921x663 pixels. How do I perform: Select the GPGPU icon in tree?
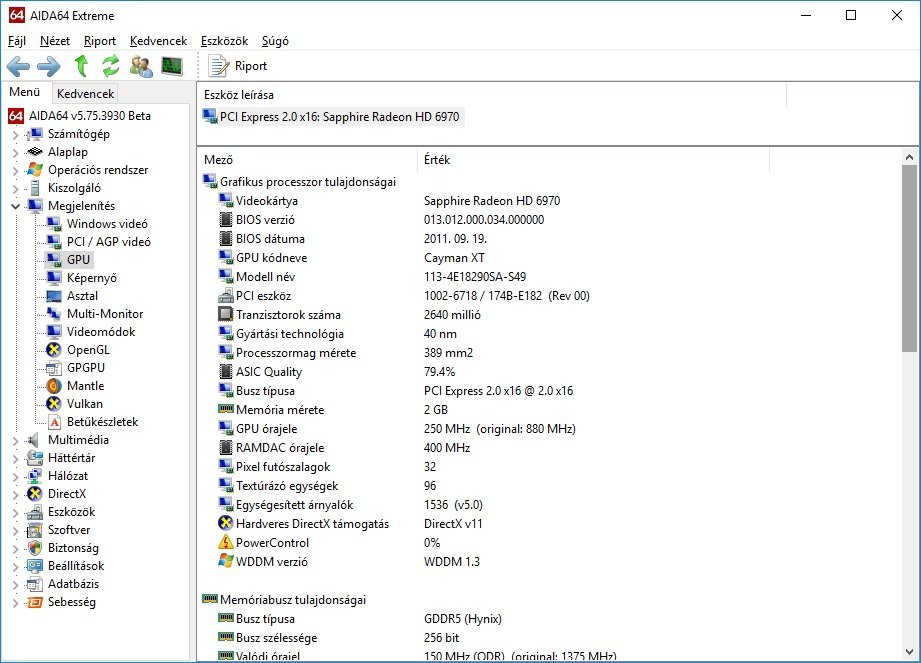click(54, 368)
